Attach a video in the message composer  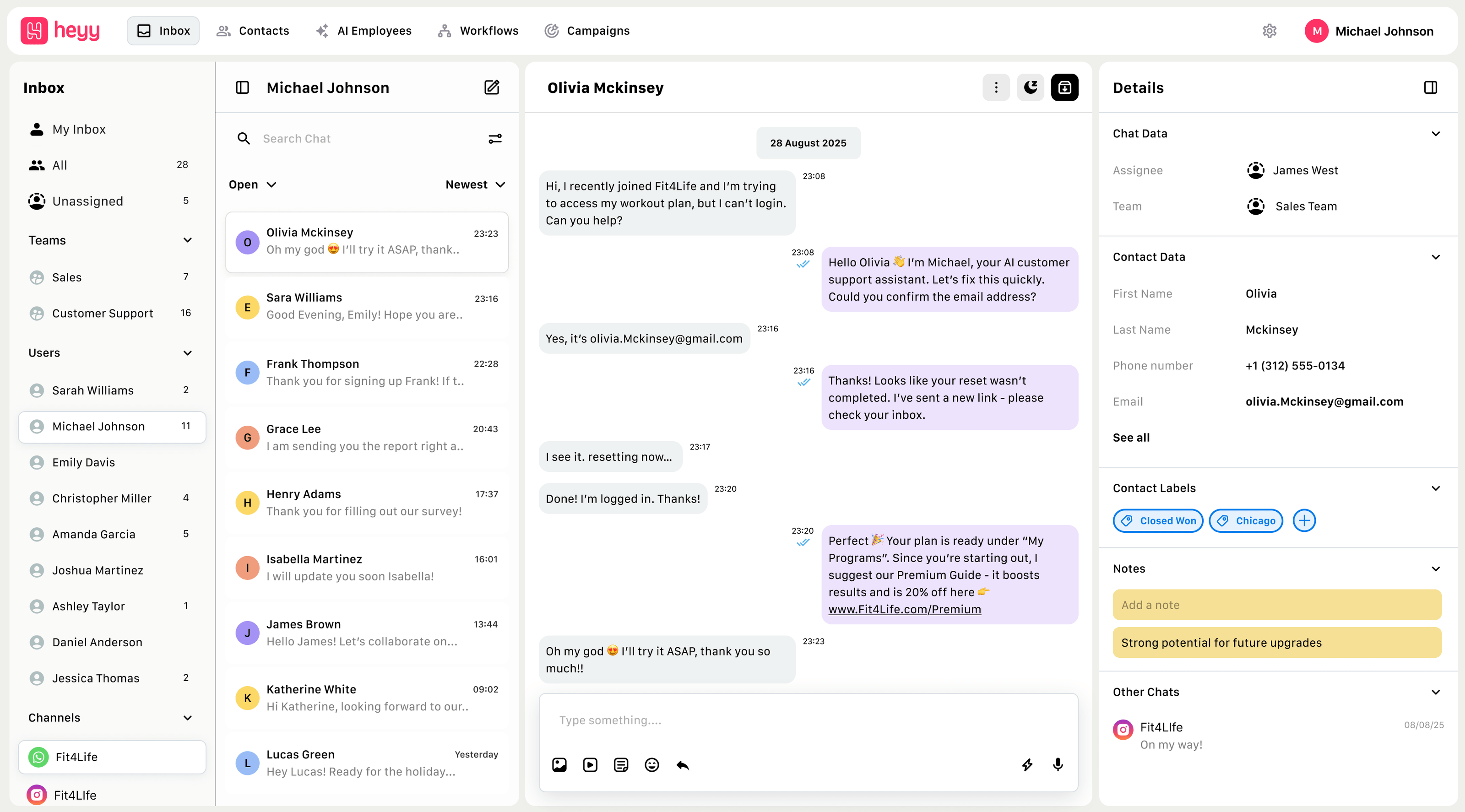(590, 765)
